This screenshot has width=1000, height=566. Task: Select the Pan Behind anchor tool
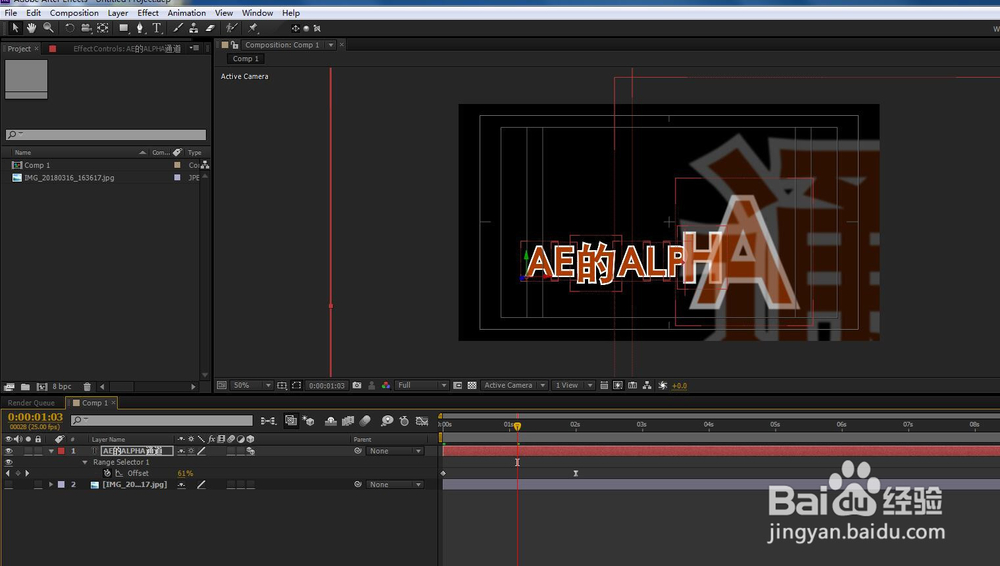[103, 28]
